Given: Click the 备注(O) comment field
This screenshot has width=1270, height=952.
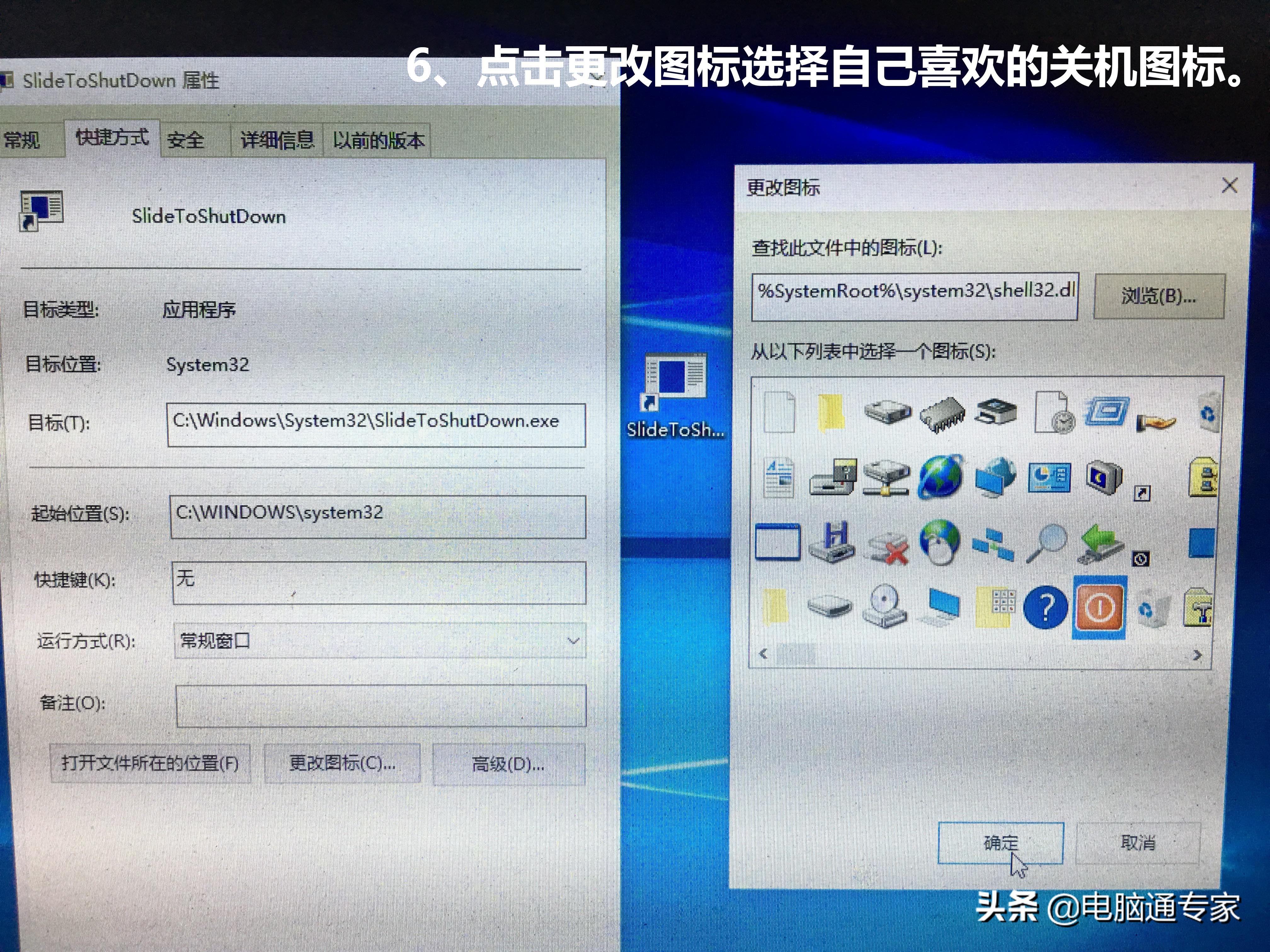Looking at the screenshot, I should click(381, 706).
